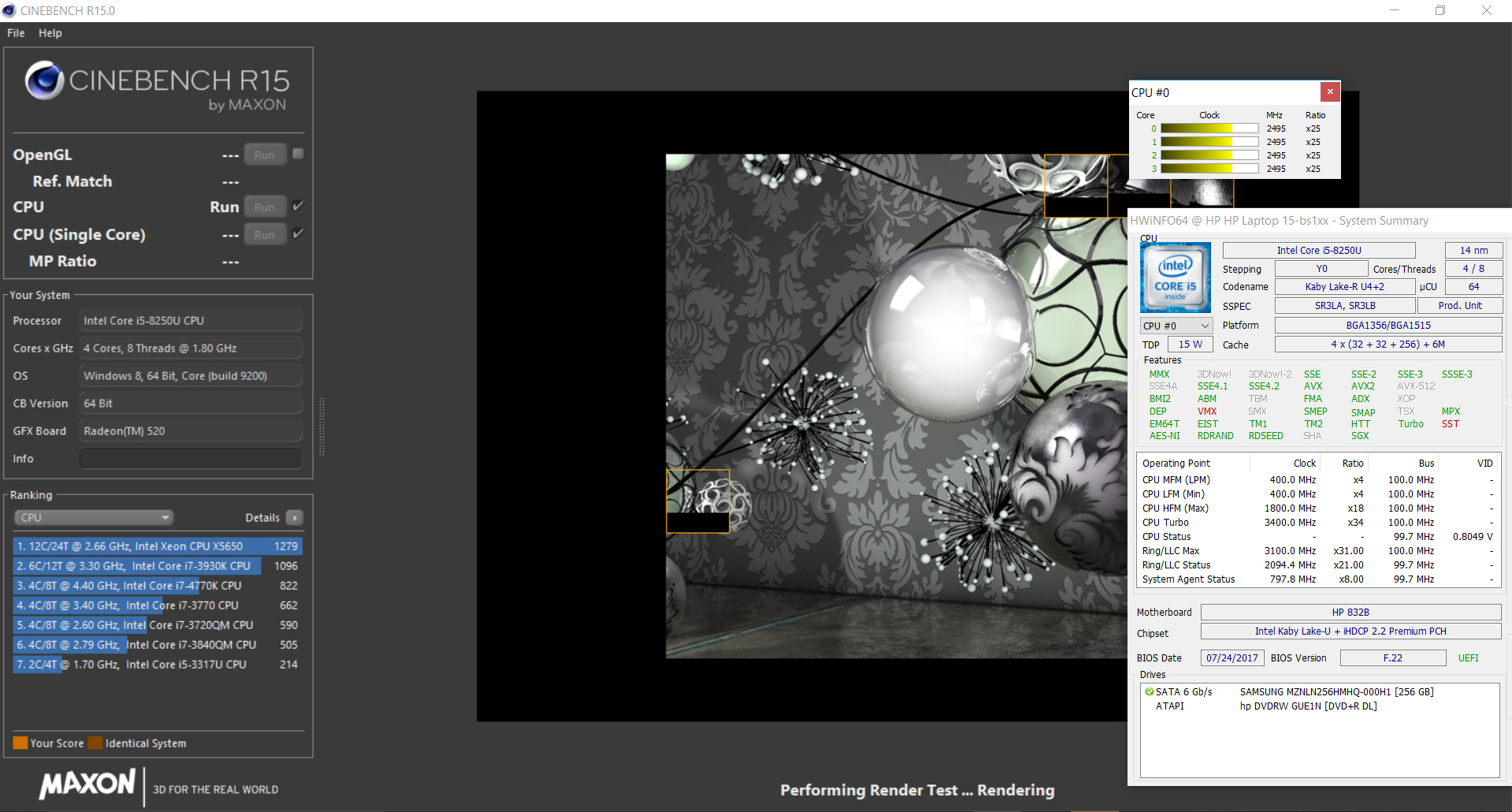Click the Your Score orange legend swatch
The height and width of the screenshot is (812, 1512).
(x=20, y=743)
